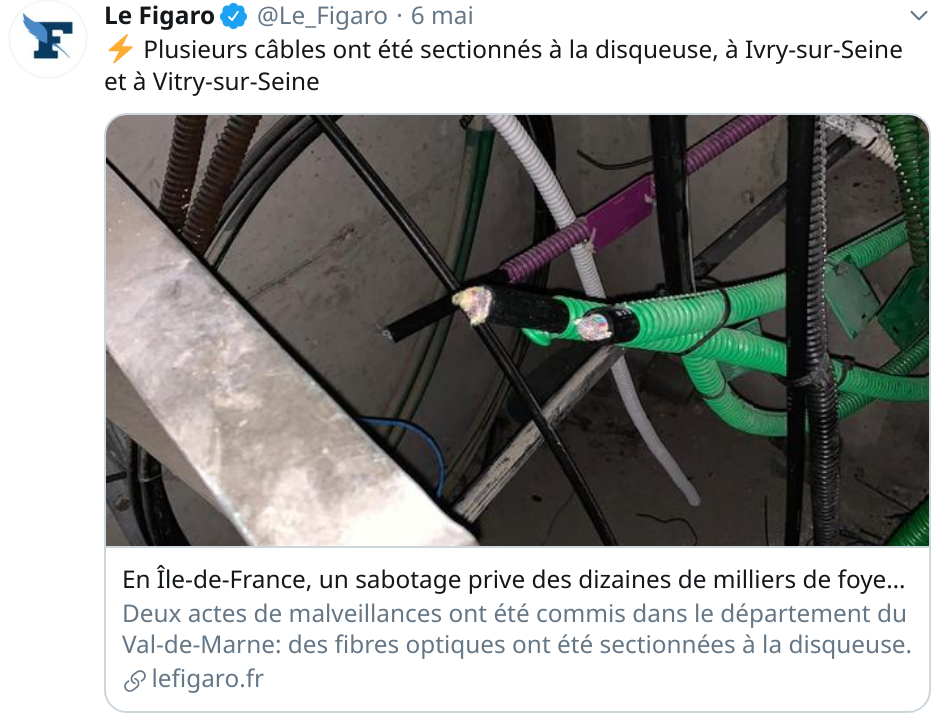Click the 6 mai timestamp
944x726 pixels.
tap(442, 16)
